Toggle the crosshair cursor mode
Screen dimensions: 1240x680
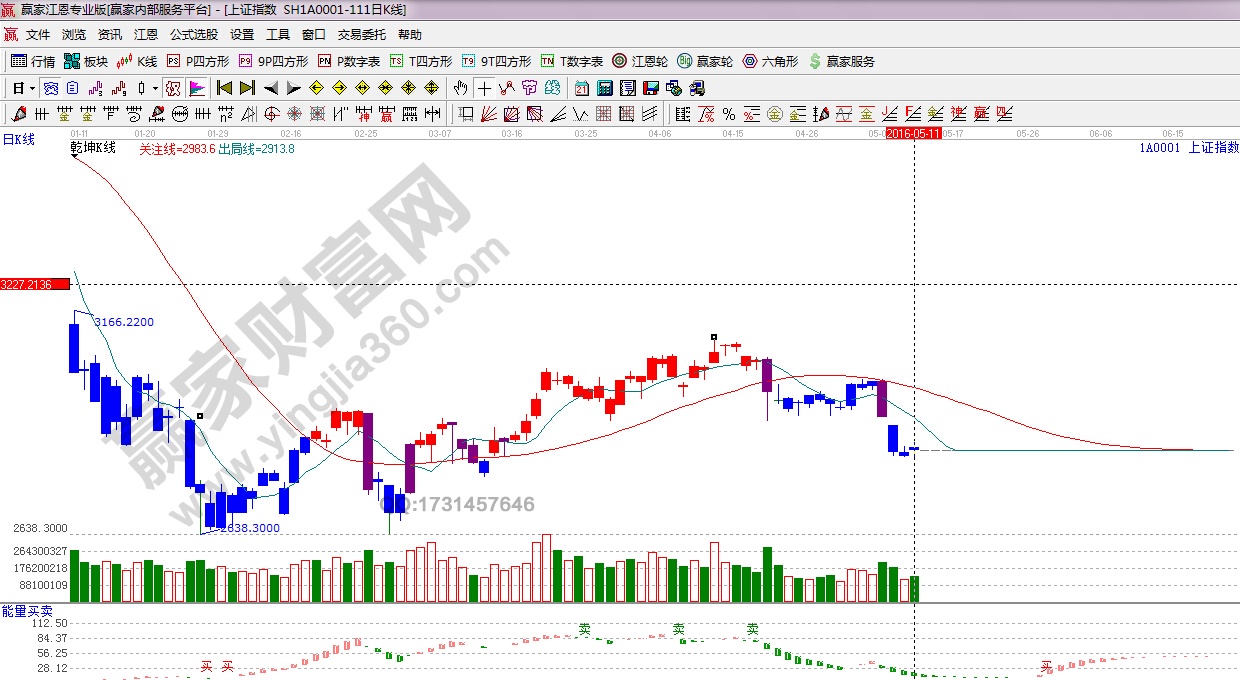[484, 88]
